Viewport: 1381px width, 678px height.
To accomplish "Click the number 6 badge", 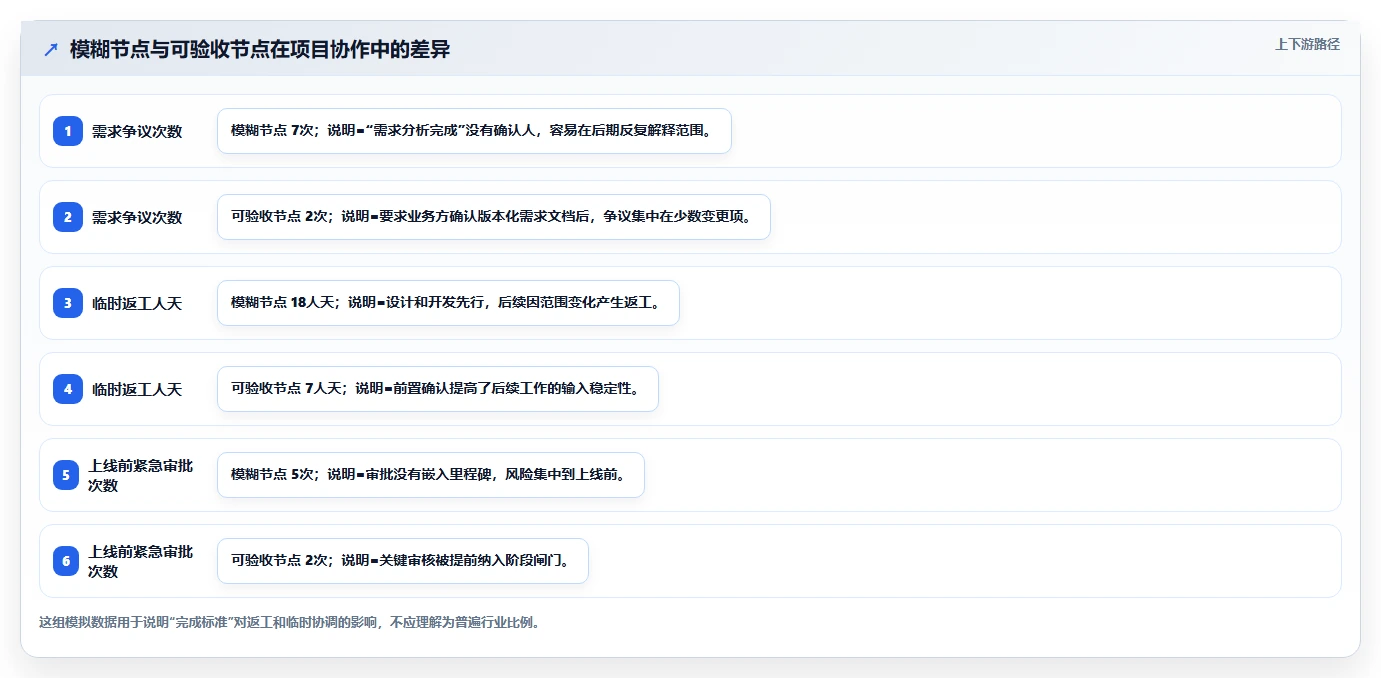I will tap(66, 561).
